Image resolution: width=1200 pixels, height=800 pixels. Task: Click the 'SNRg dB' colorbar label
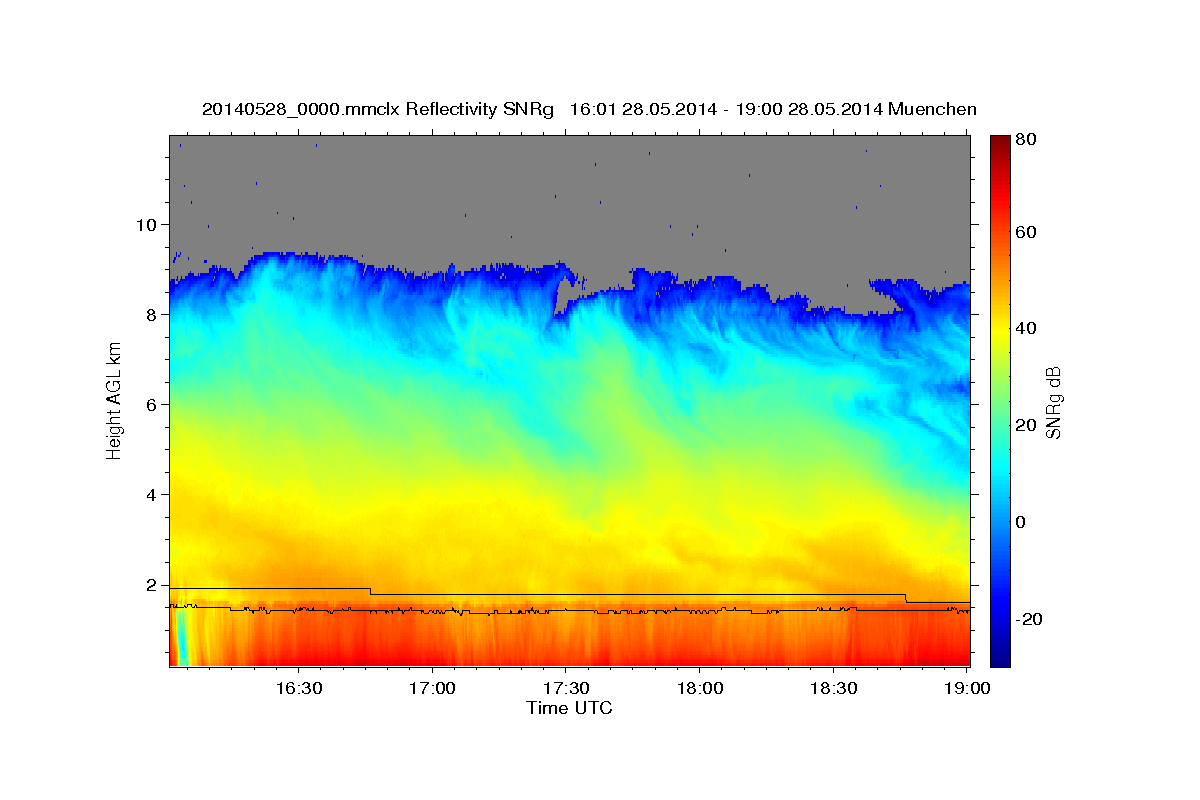click(1052, 402)
